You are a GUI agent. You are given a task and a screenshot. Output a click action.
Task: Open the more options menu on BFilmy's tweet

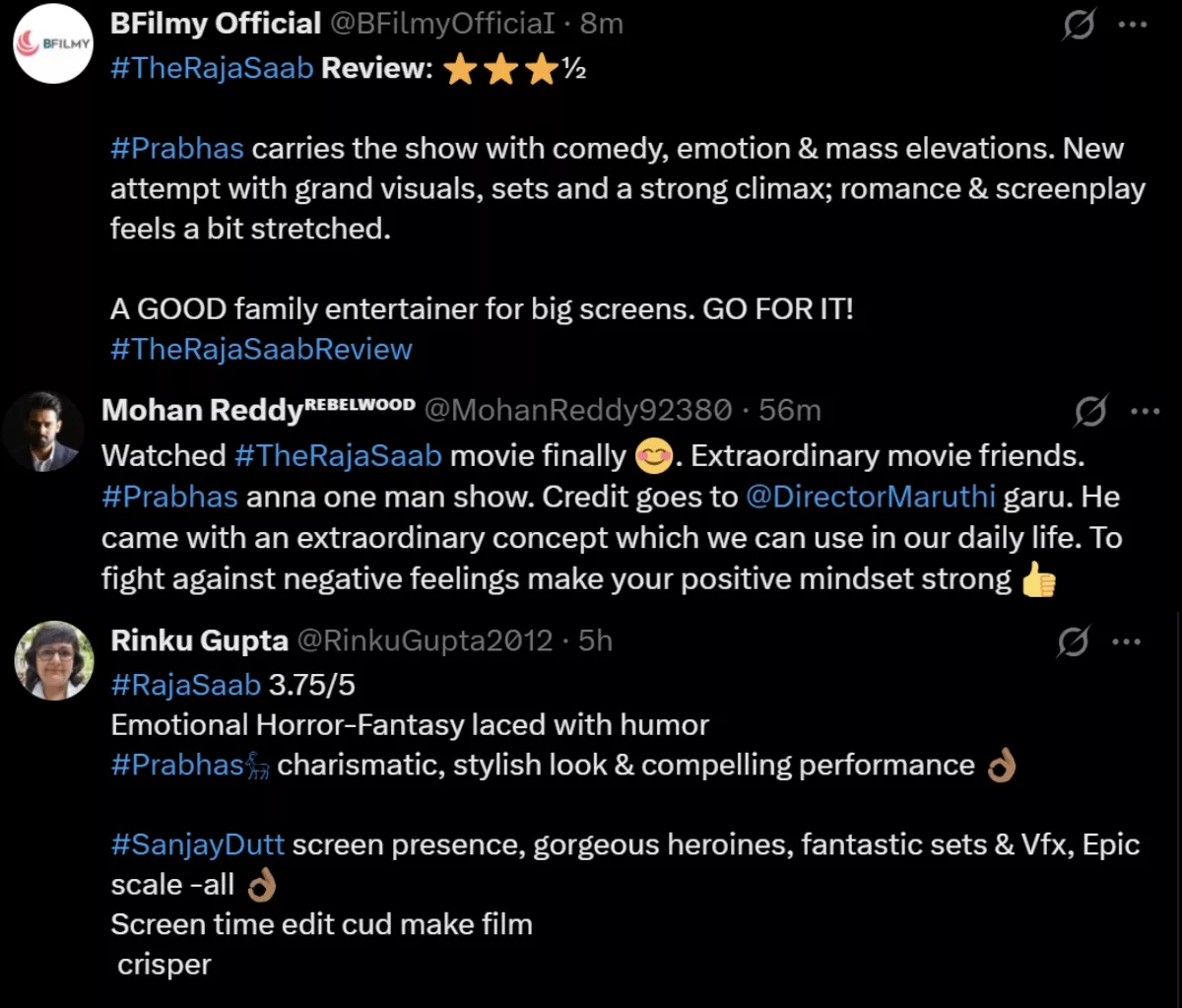[x=1131, y=22]
